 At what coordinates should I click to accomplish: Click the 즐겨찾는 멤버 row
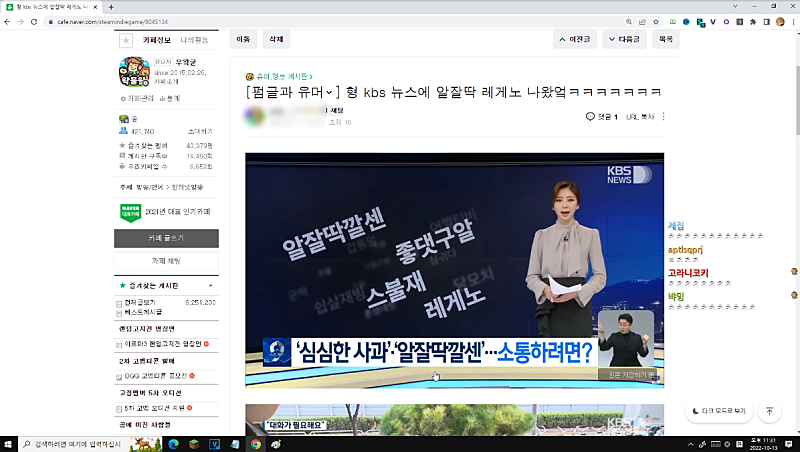[x=166, y=146]
